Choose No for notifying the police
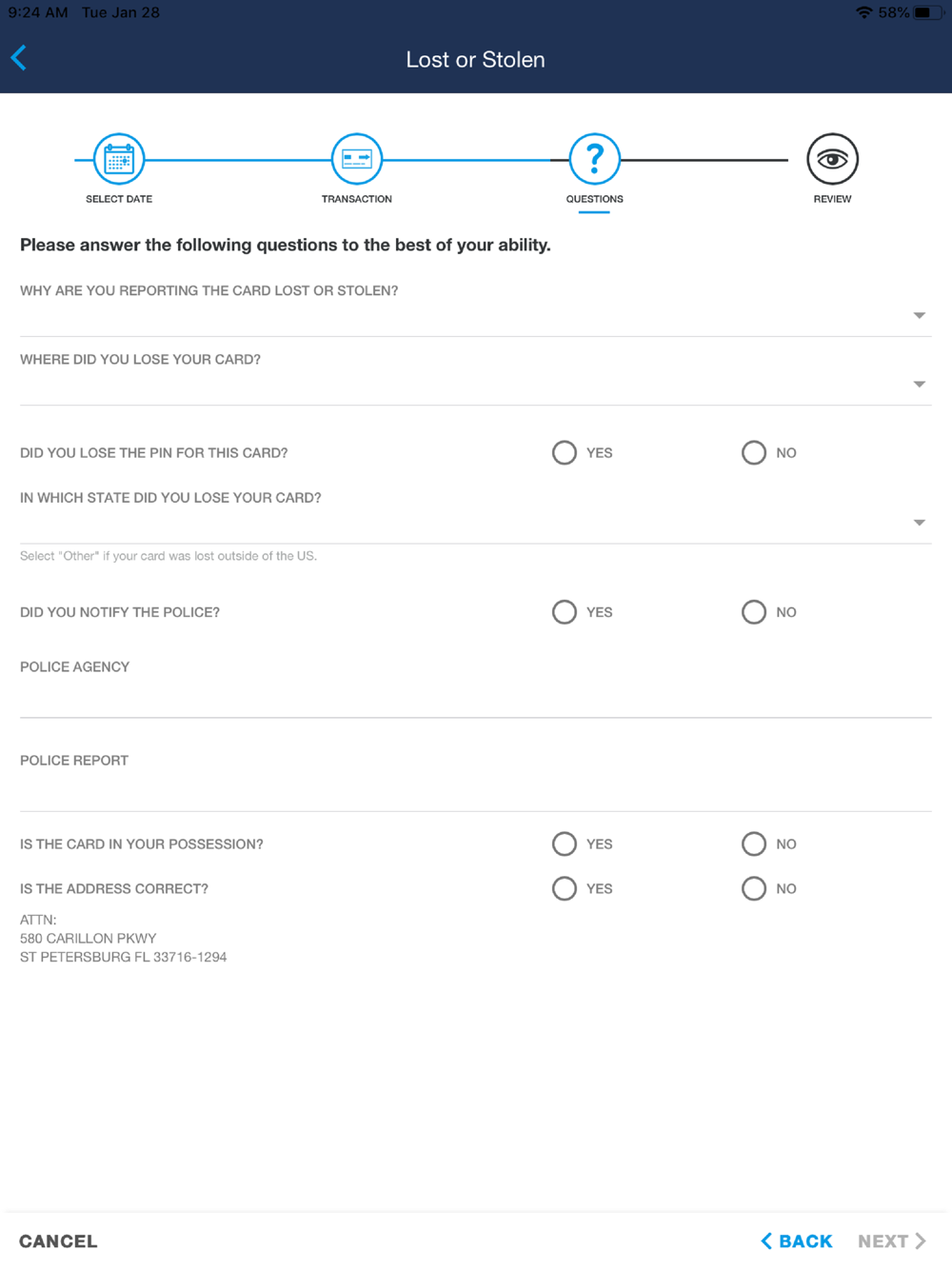The image size is (952, 1270). tap(754, 612)
